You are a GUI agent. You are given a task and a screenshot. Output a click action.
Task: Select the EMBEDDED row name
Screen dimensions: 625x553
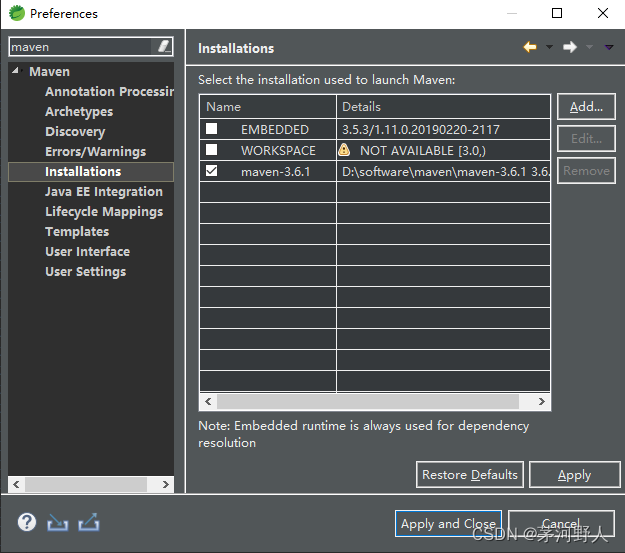[x=275, y=130]
